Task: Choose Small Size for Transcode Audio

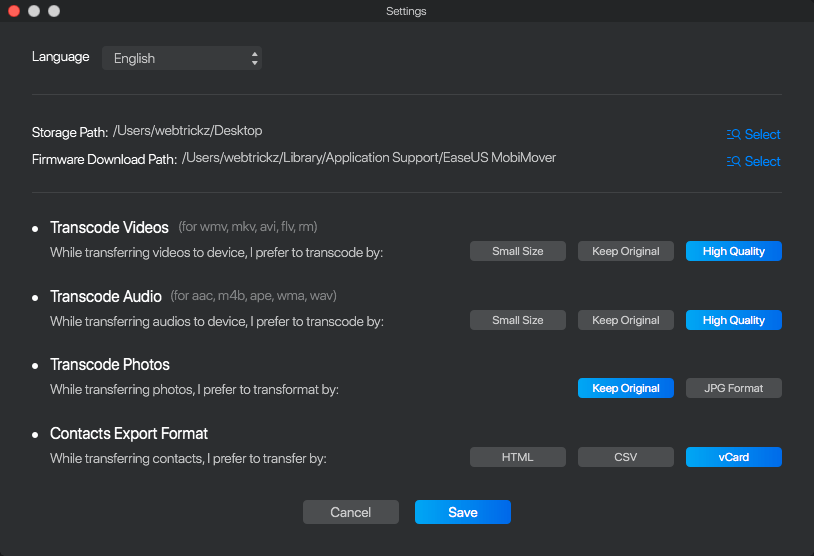Action: [x=518, y=320]
